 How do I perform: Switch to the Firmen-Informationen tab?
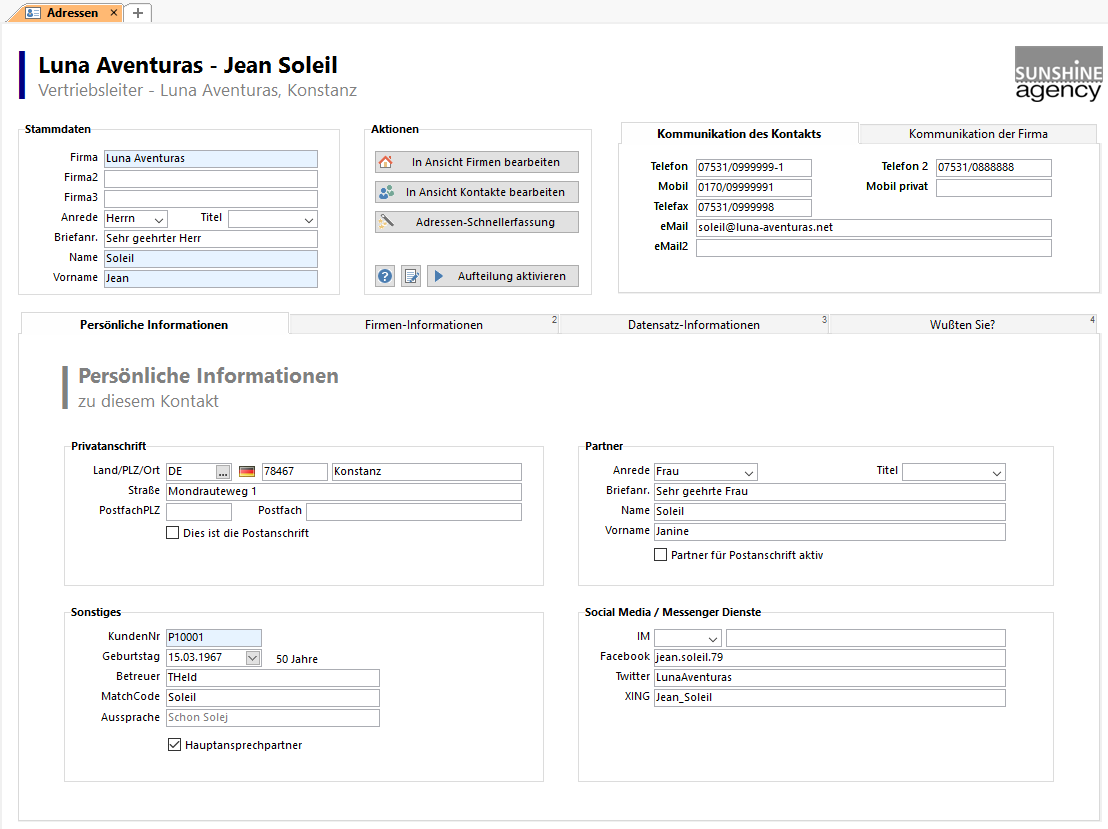[x=423, y=325]
